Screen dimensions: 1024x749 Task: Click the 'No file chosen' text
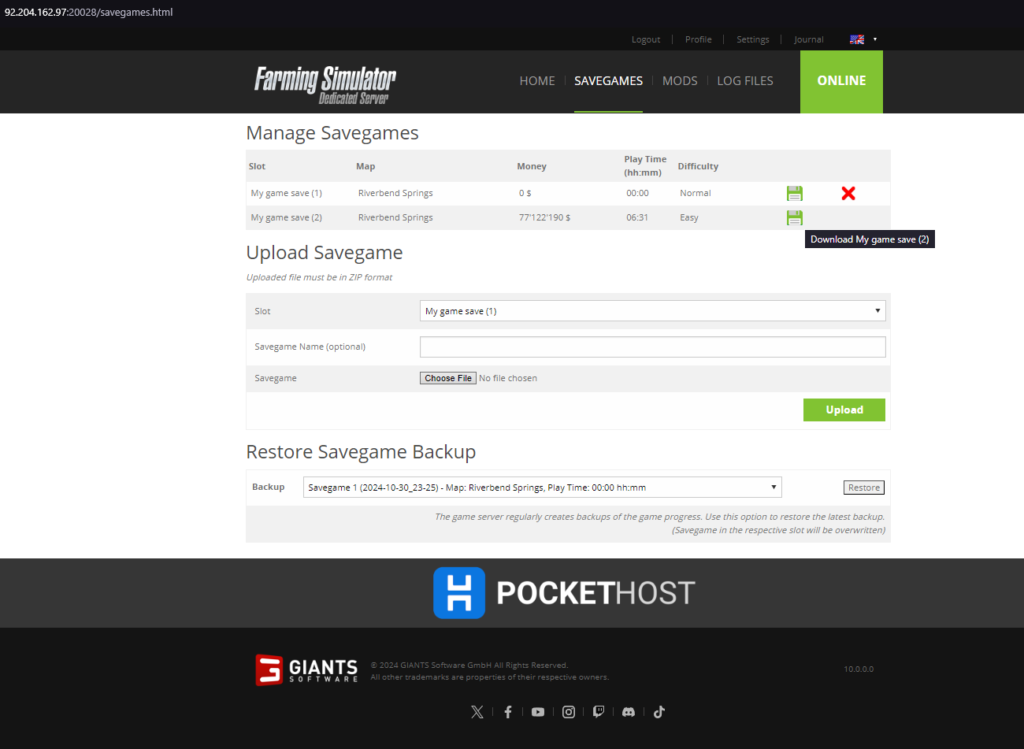(508, 378)
